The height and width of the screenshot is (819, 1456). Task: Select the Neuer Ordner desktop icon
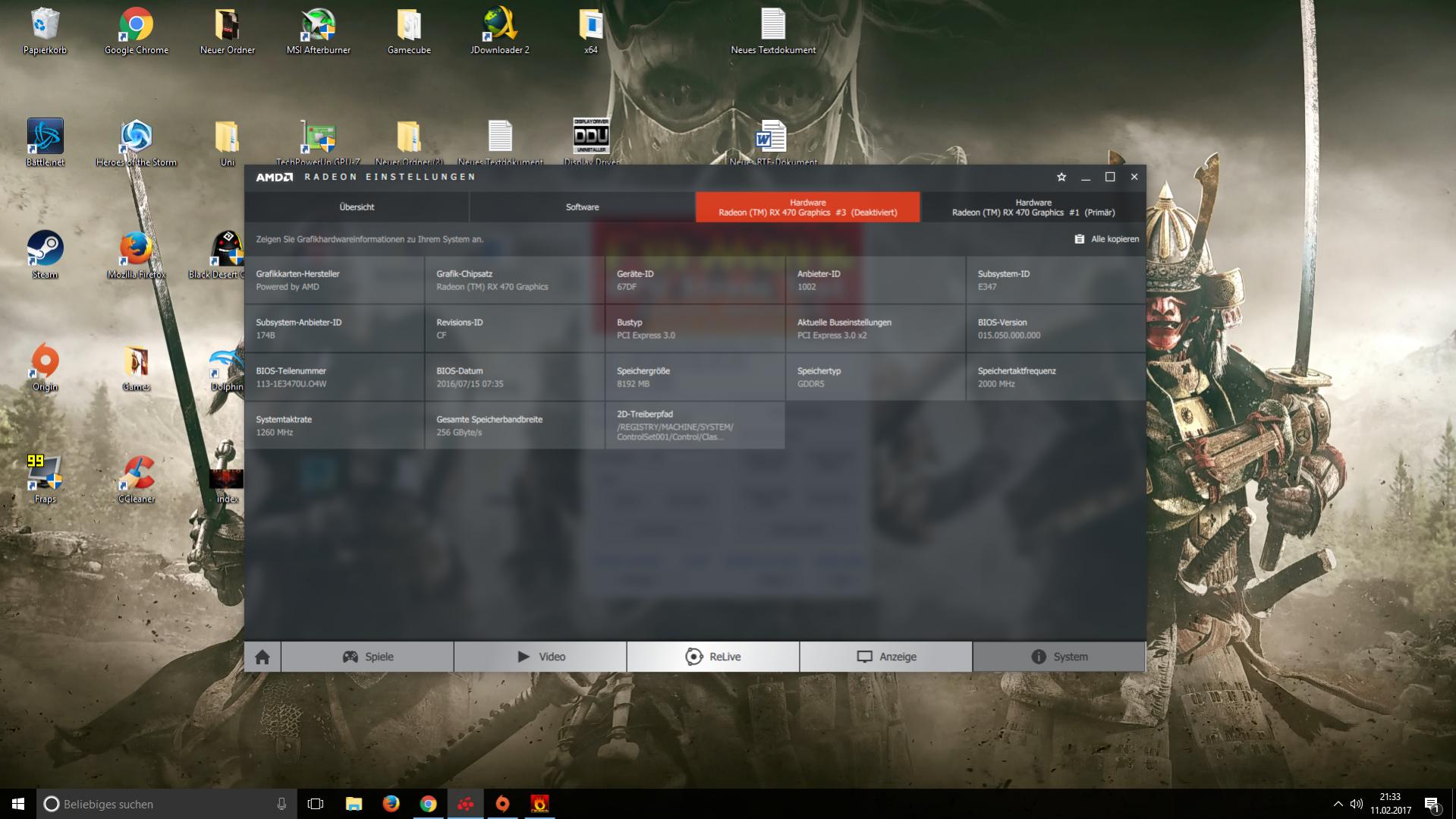(x=227, y=31)
